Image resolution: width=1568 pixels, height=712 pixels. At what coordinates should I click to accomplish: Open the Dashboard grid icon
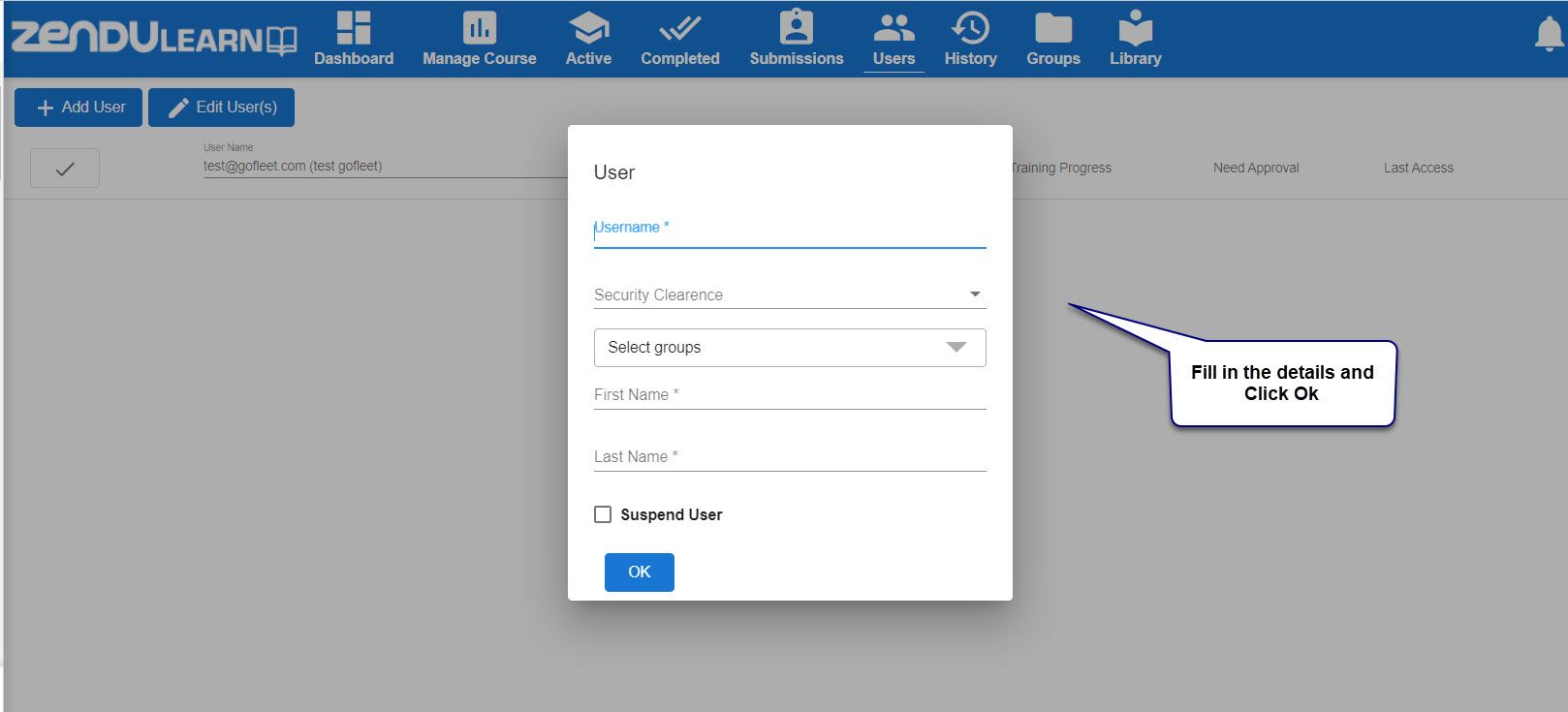click(354, 28)
